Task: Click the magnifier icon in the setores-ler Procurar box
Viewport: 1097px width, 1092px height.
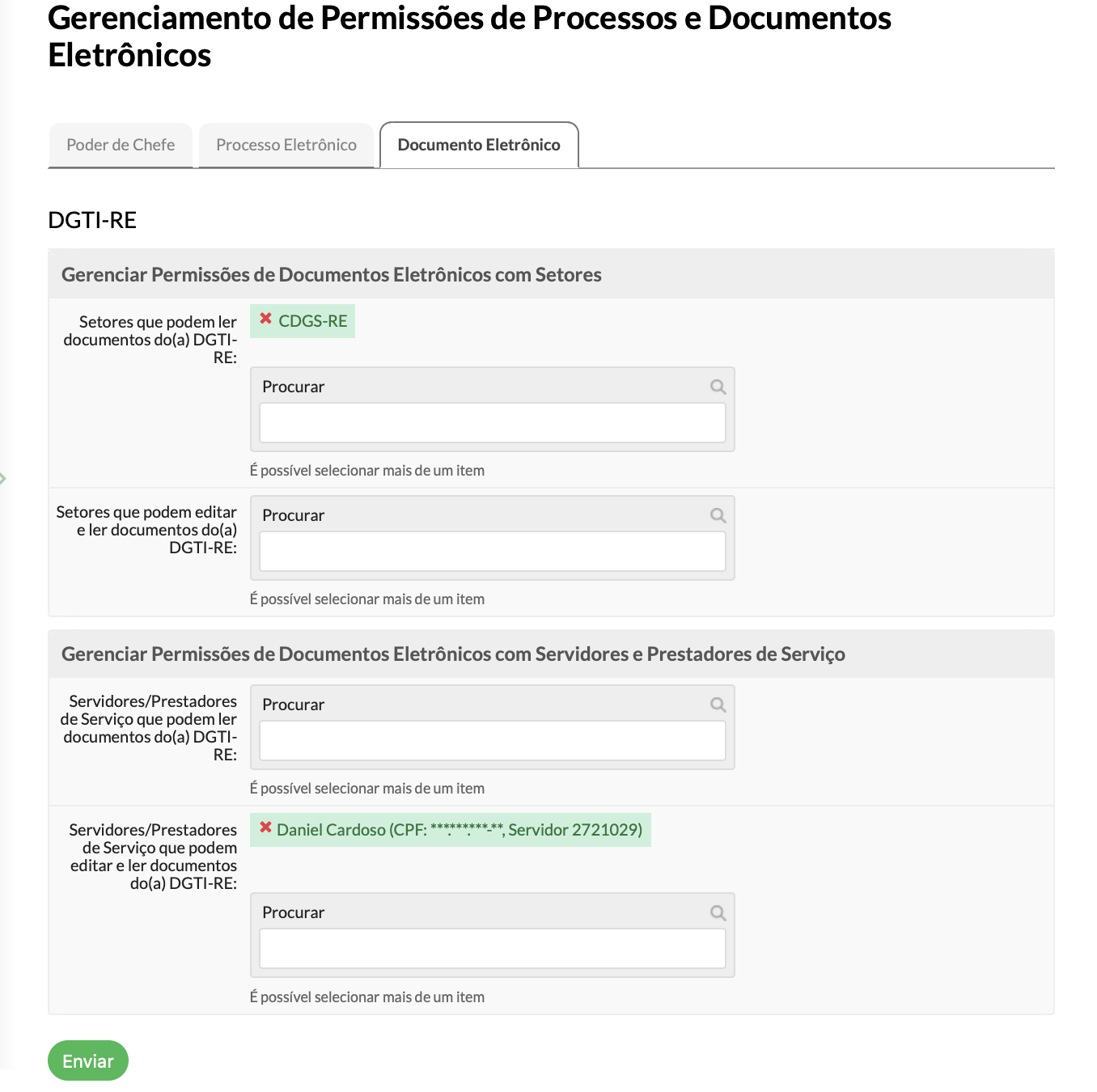Action: (717, 387)
